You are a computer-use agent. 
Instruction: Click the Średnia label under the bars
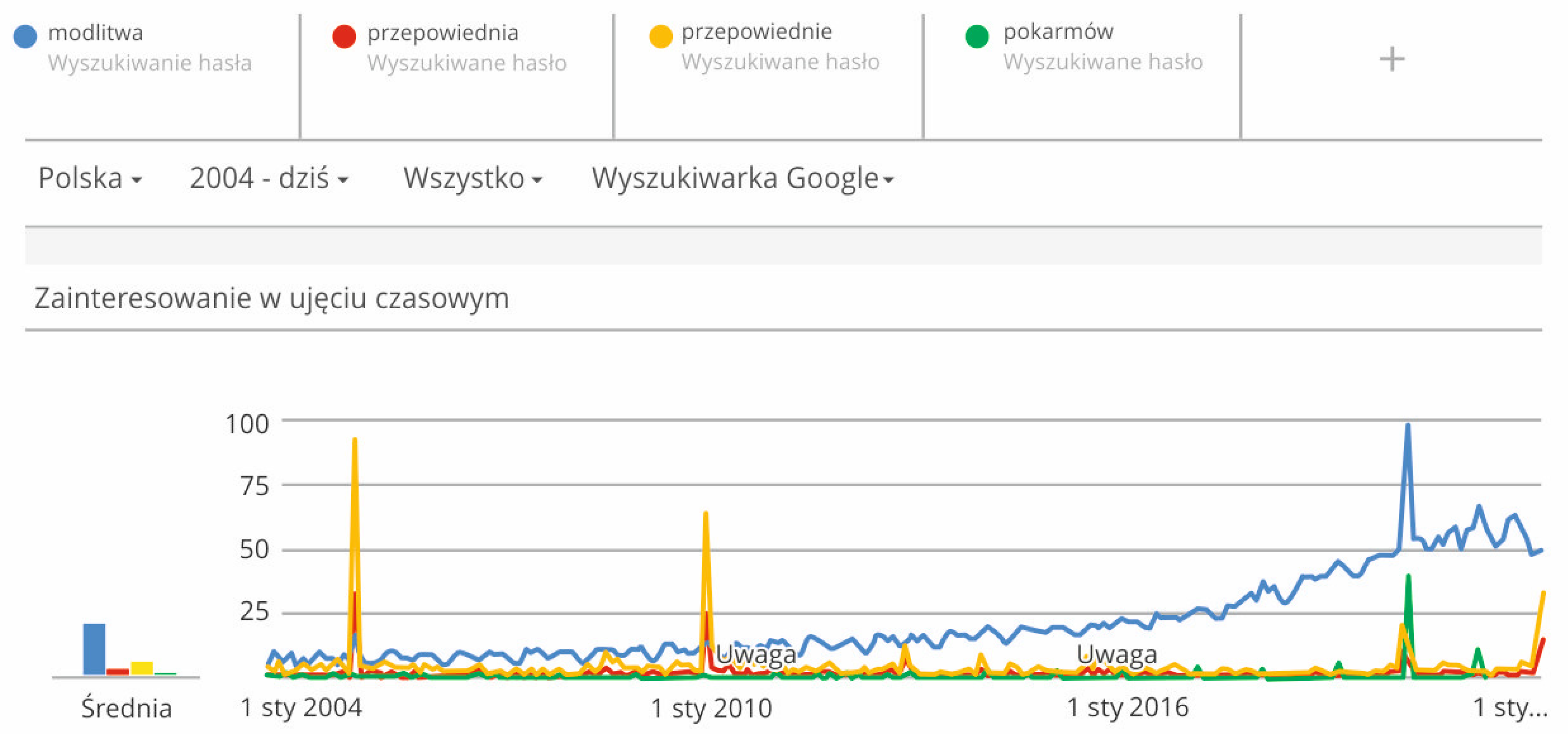127,709
